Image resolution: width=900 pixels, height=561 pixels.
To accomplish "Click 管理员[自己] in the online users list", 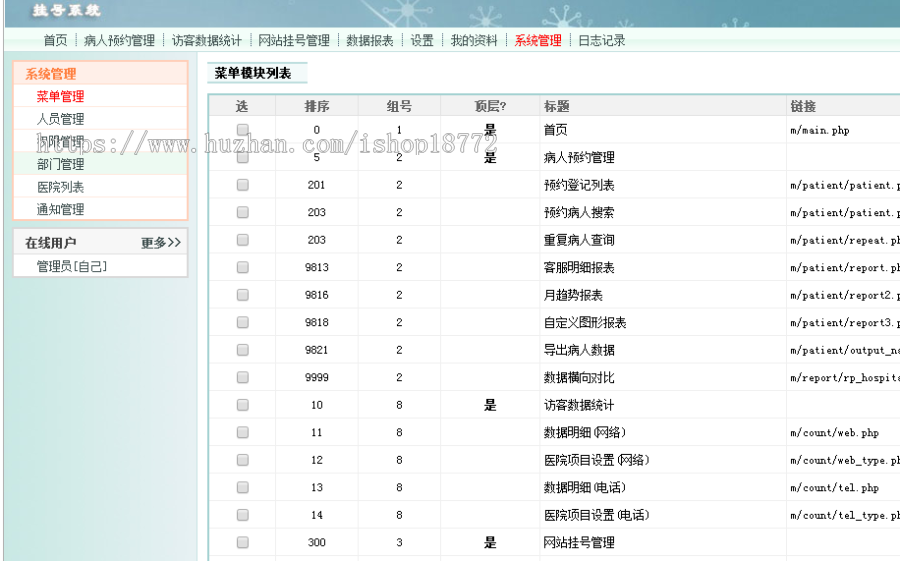I will [71, 266].
